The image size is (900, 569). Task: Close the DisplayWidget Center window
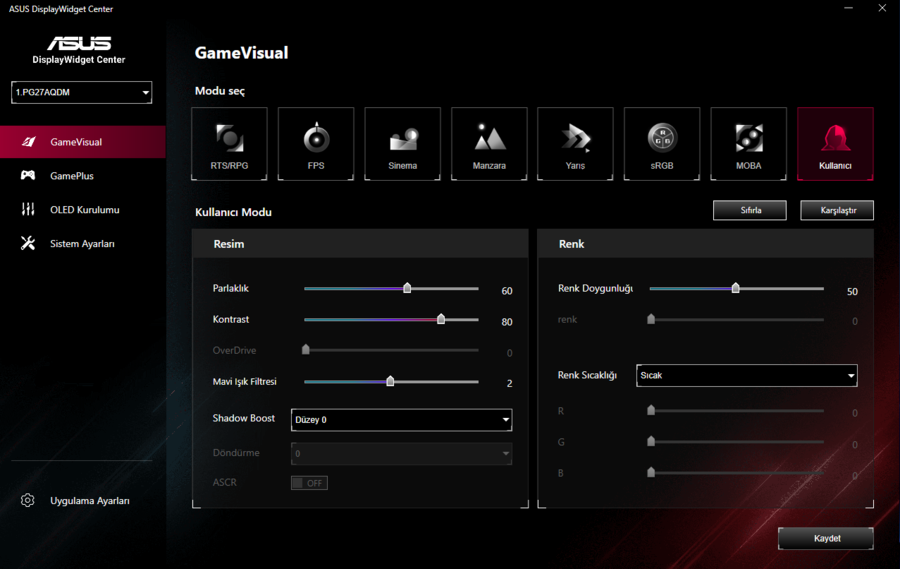point(882,8)
